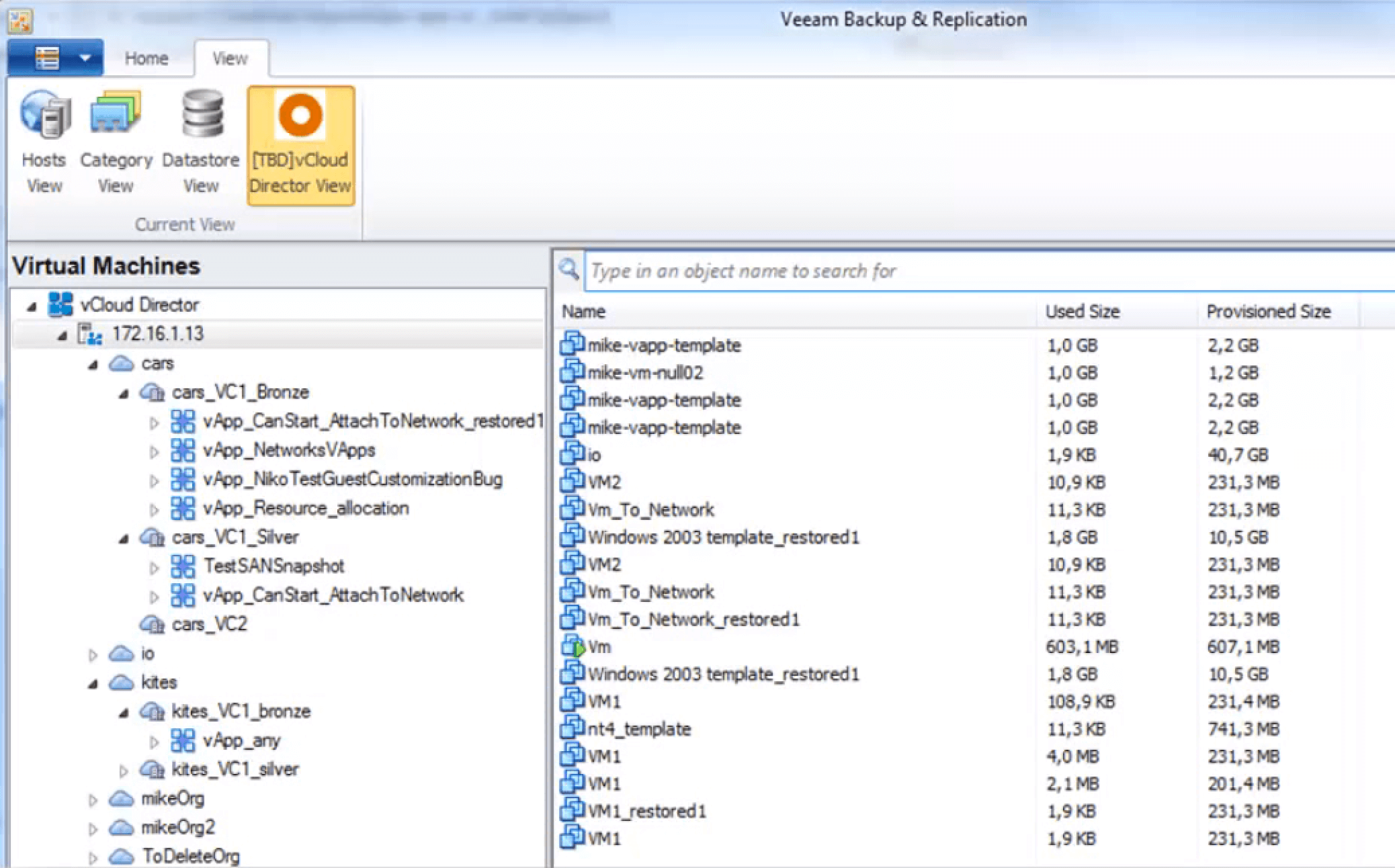Switch to Hosts View
The width and height of the screenshot is (1395, 868).
(44, 144)
